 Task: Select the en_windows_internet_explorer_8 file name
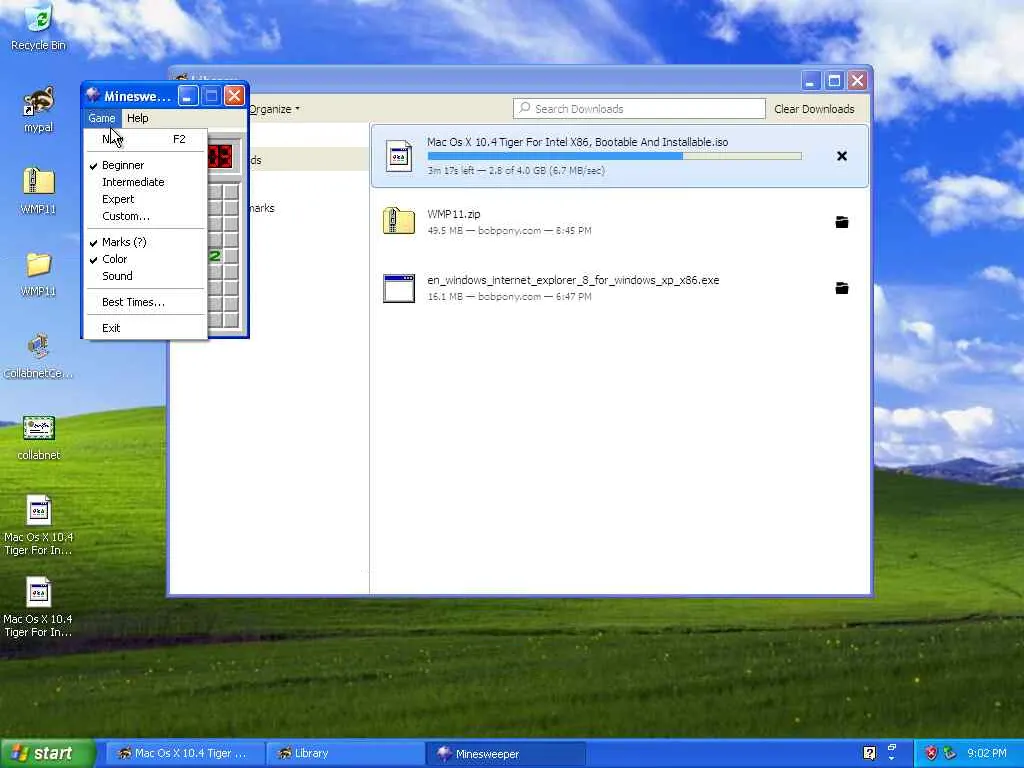573,280
